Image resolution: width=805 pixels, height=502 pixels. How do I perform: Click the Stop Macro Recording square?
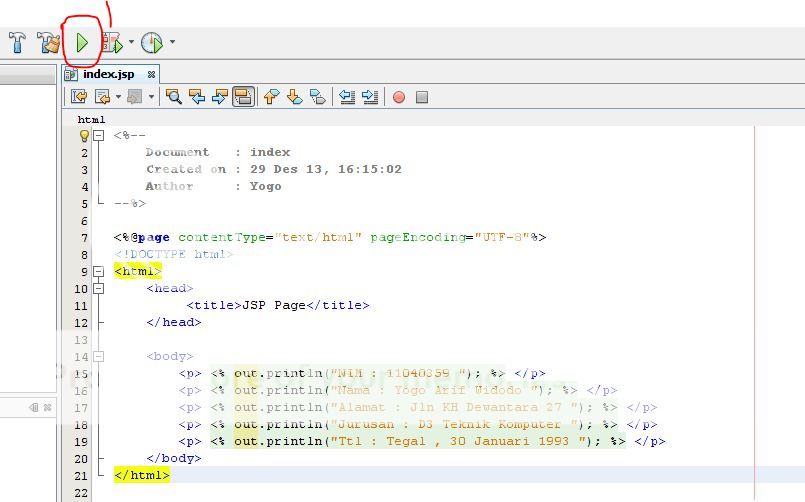pos(422,97)
